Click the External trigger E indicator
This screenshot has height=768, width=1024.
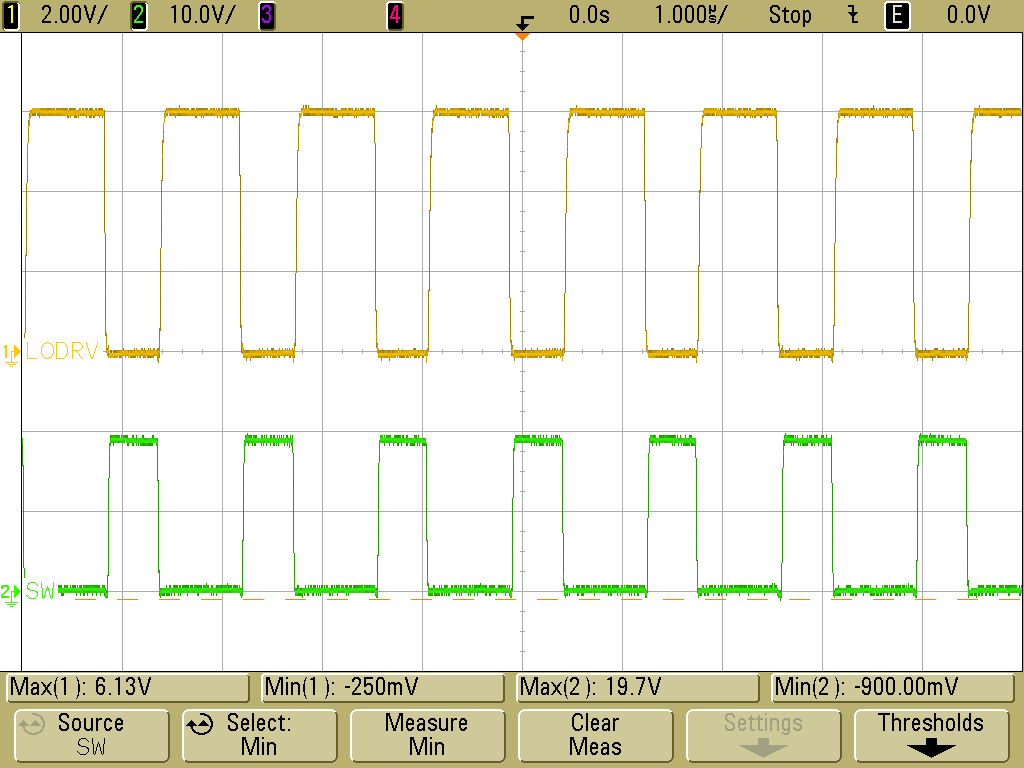pos(897,15)
